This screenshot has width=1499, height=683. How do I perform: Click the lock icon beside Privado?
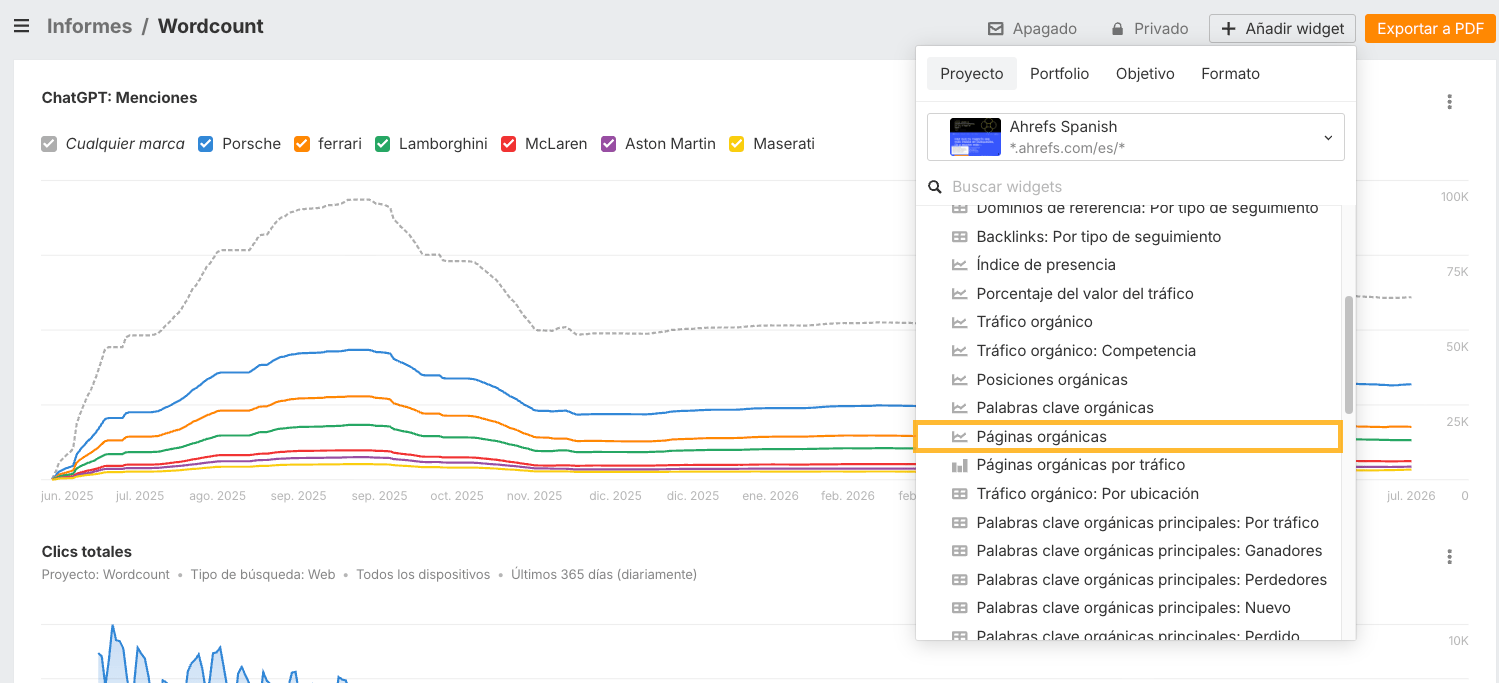pyautogui.click(x=1117, y=29)
